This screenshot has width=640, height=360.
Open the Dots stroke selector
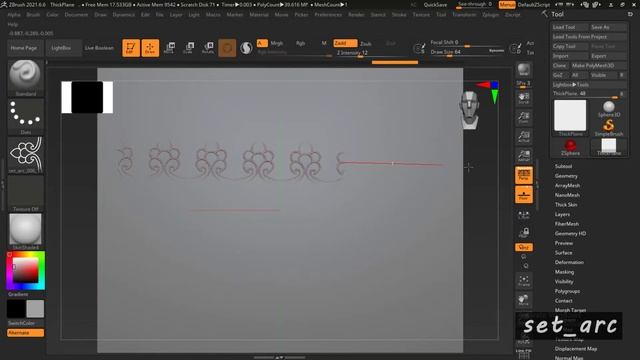coord(25,117)
